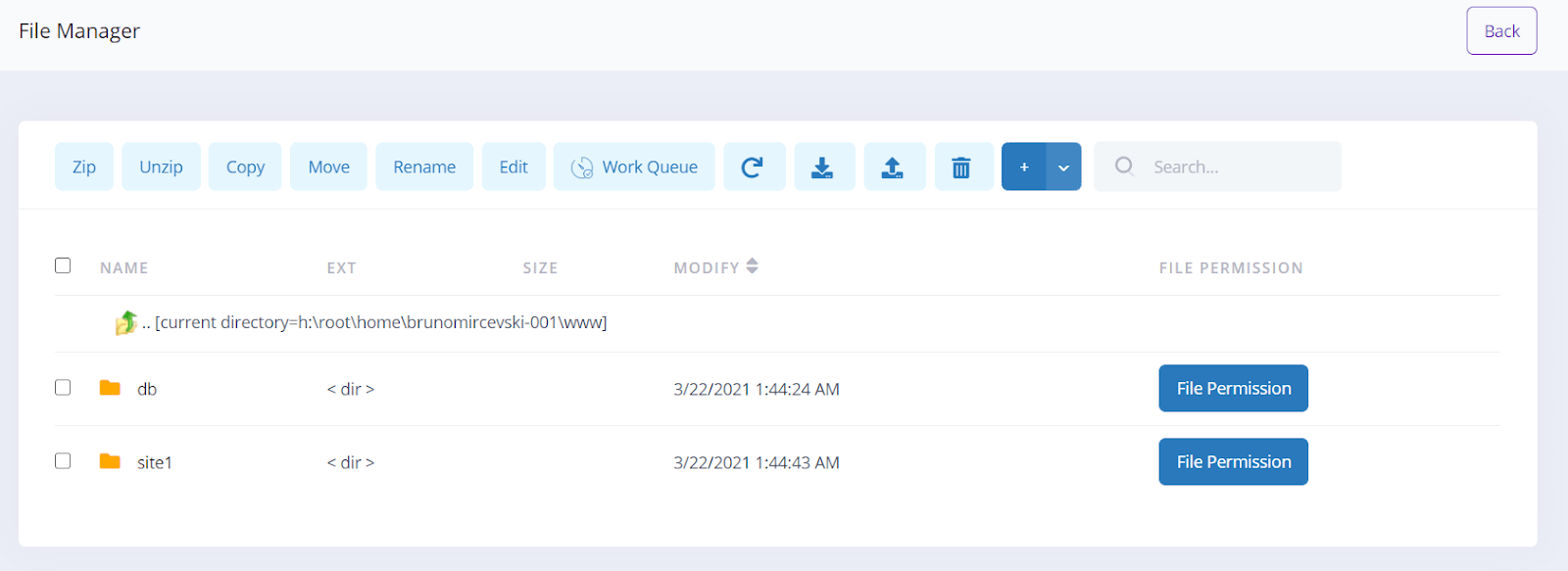
Task: Click the Move button
Action: 328,167
